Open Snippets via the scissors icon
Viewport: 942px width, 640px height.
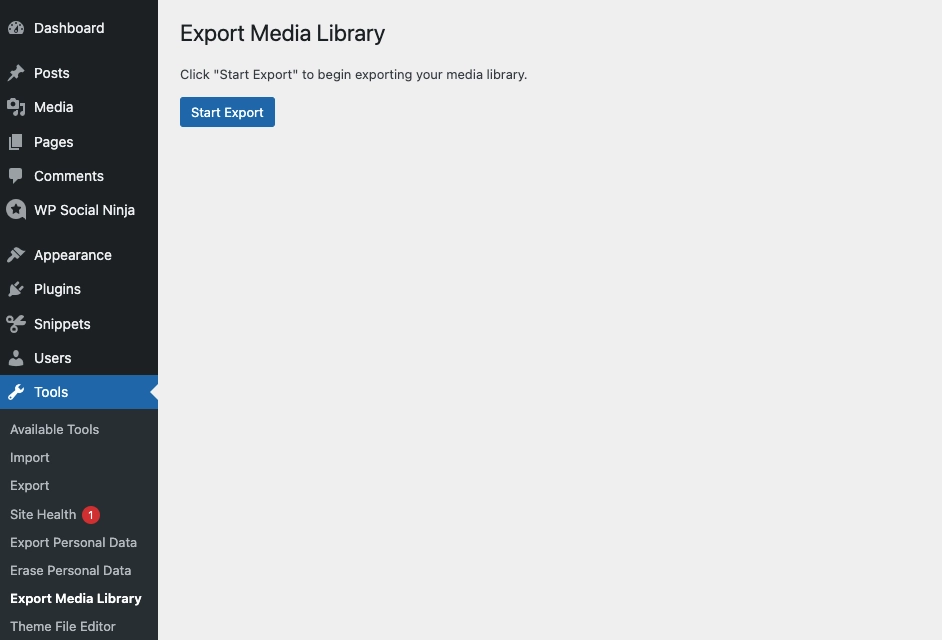(x=15, y=324)
